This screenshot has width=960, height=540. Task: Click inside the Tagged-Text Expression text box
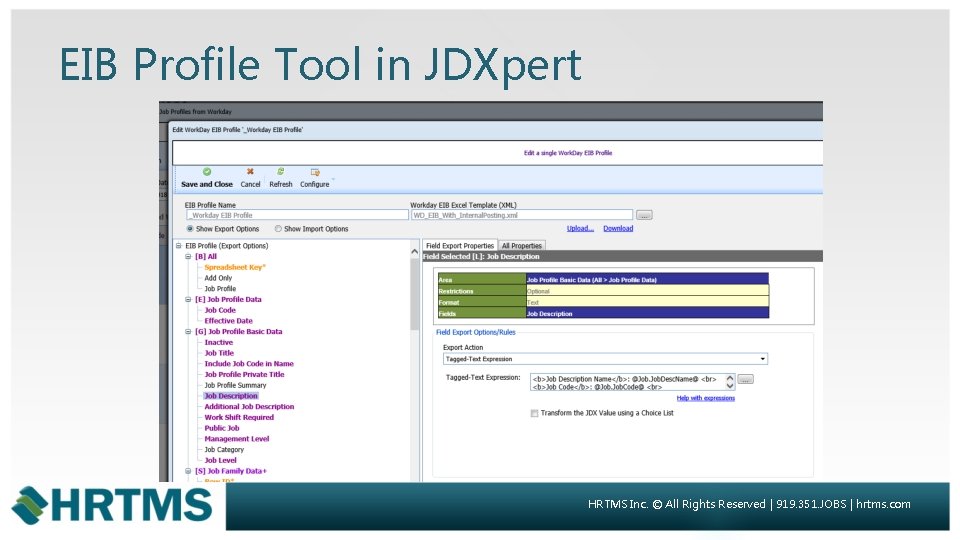pos(628,383)
